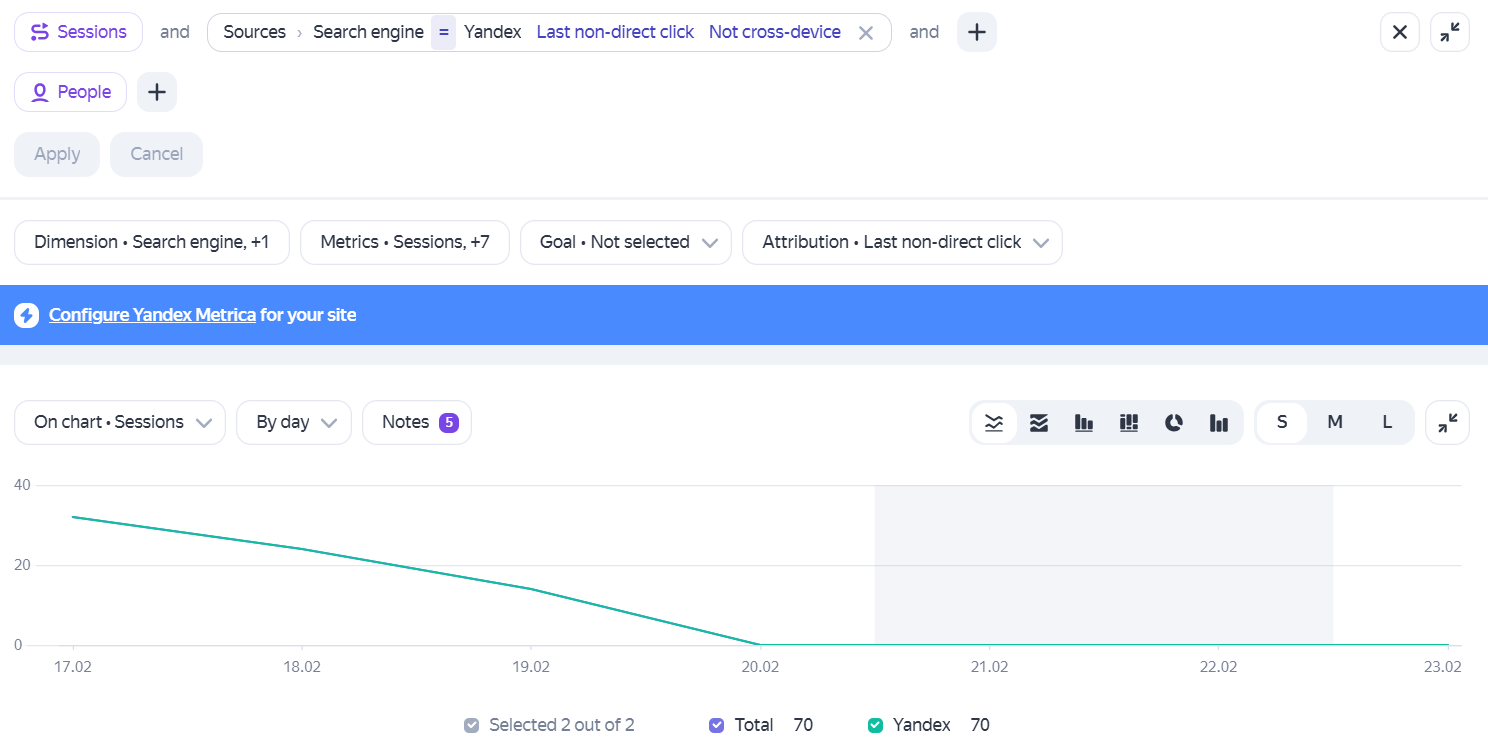Expand the Goal Not selected dropdown
This screenshot has height=750, width=1488.
[626, 242]
